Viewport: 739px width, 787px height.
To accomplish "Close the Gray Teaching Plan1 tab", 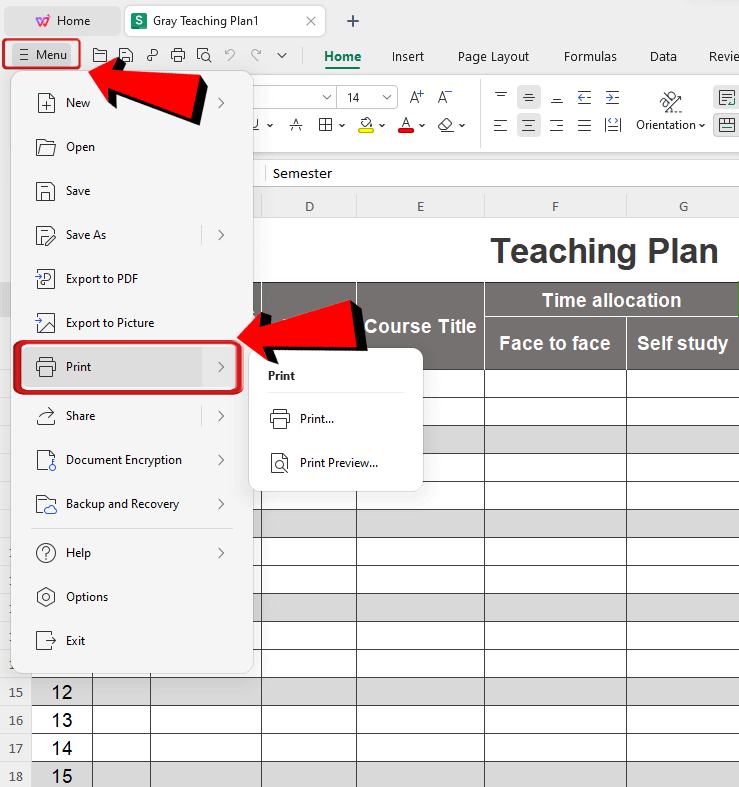I will (311, 21).
